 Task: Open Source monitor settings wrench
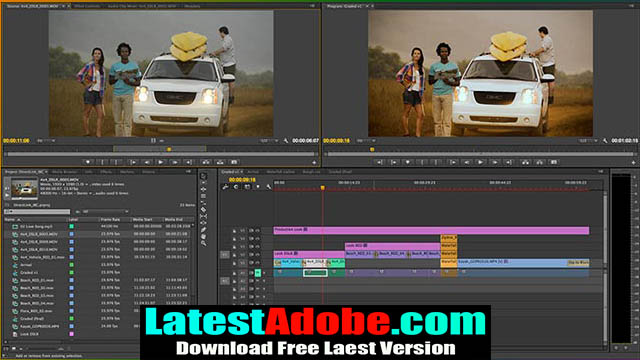click(x=286, y=141)
